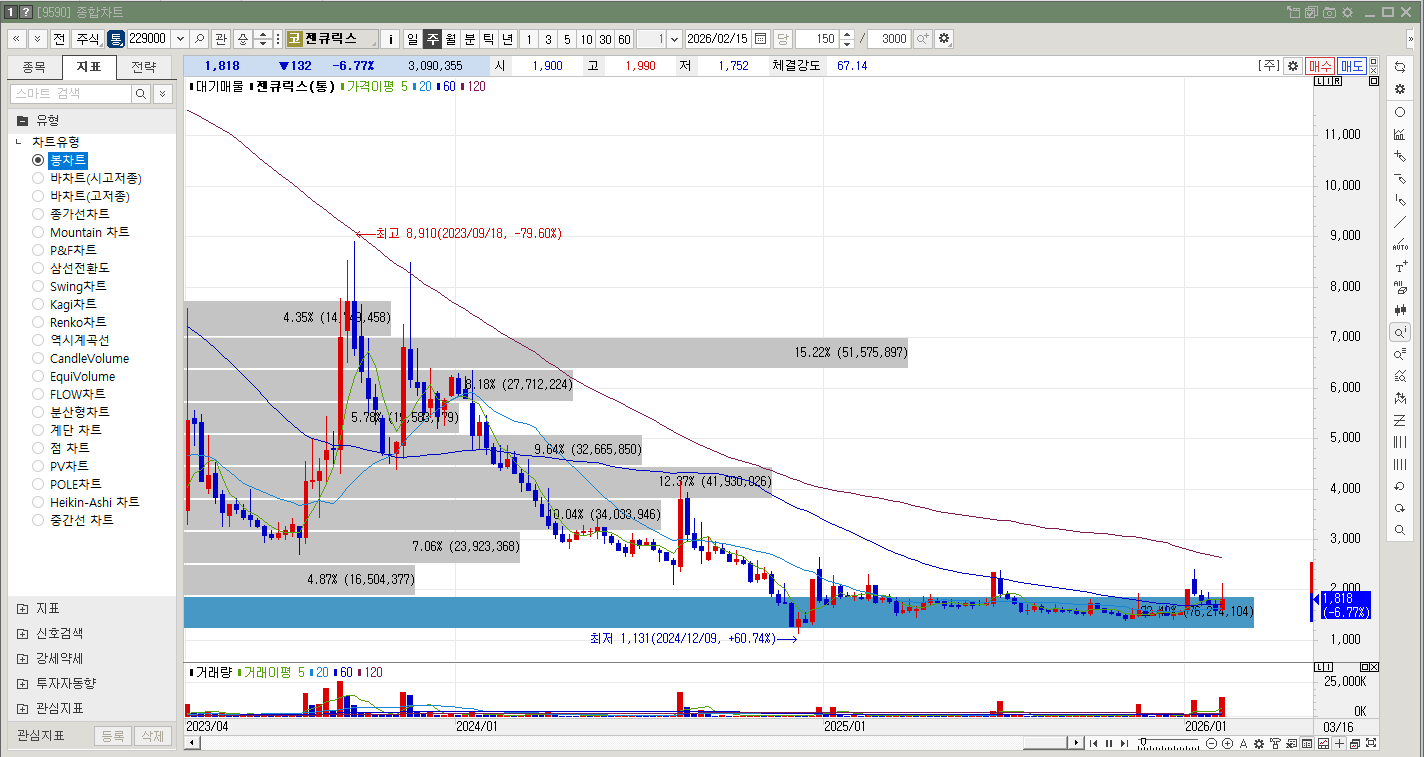Open chart settings gear in top toolbar
1424x757 pixels.
(944, 39)
